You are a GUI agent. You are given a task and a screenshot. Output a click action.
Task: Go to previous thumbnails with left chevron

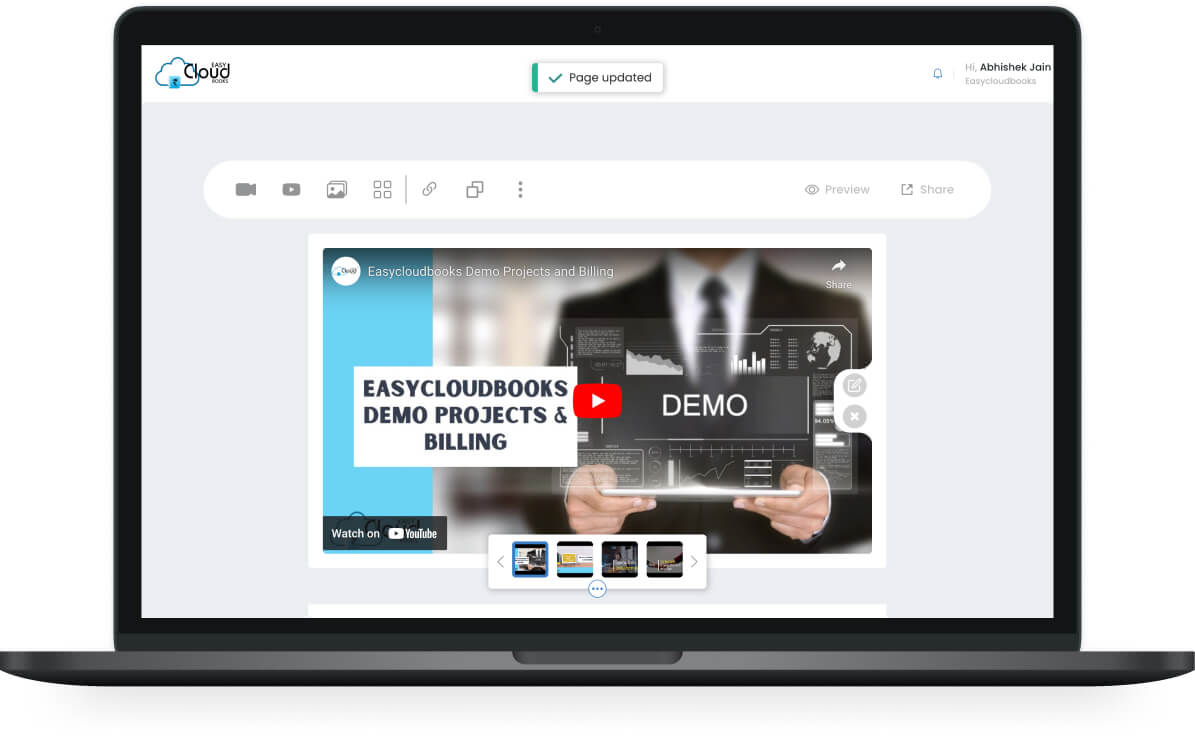tap(500, 562)
